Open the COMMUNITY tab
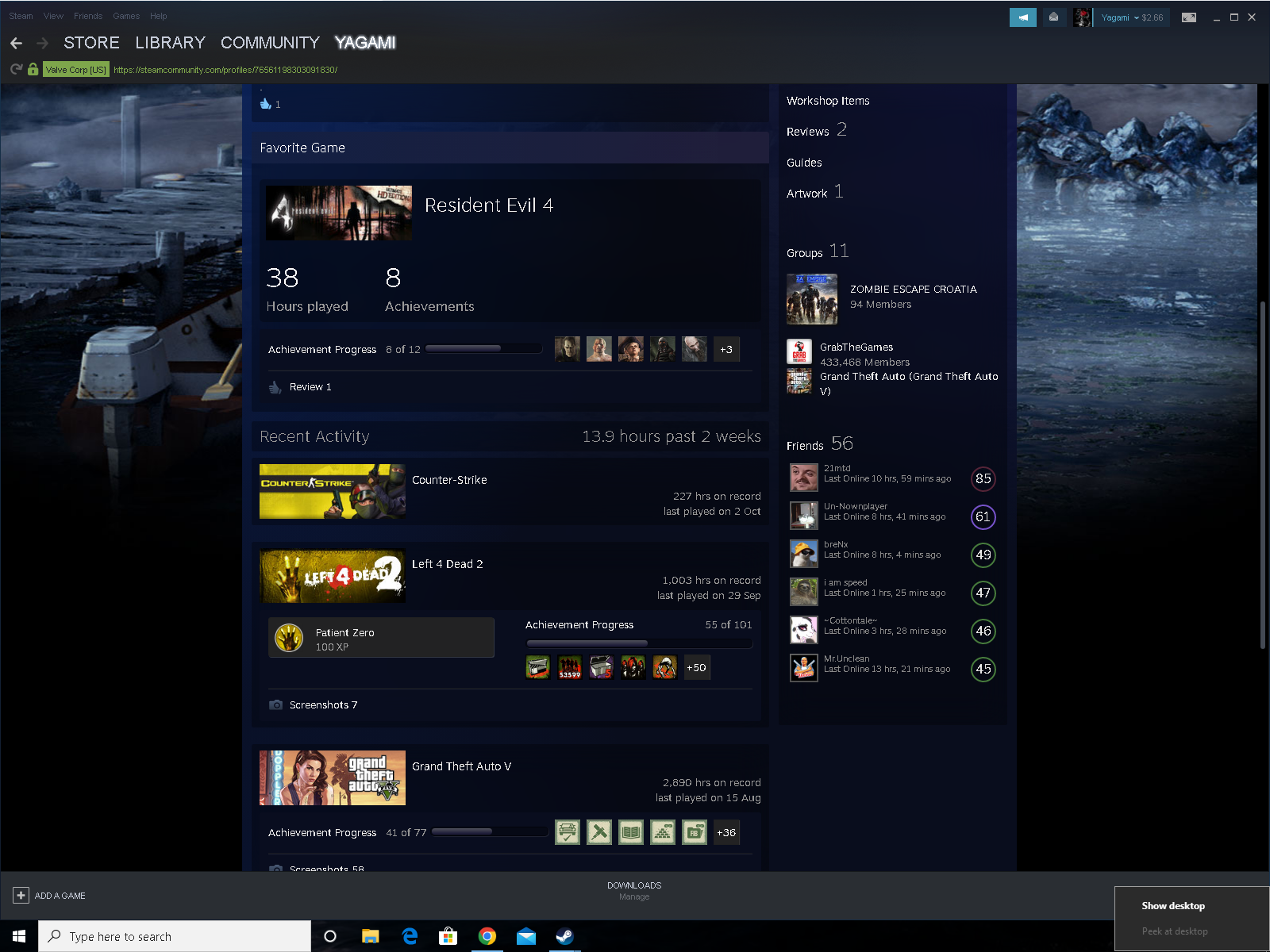 point(270,43)
